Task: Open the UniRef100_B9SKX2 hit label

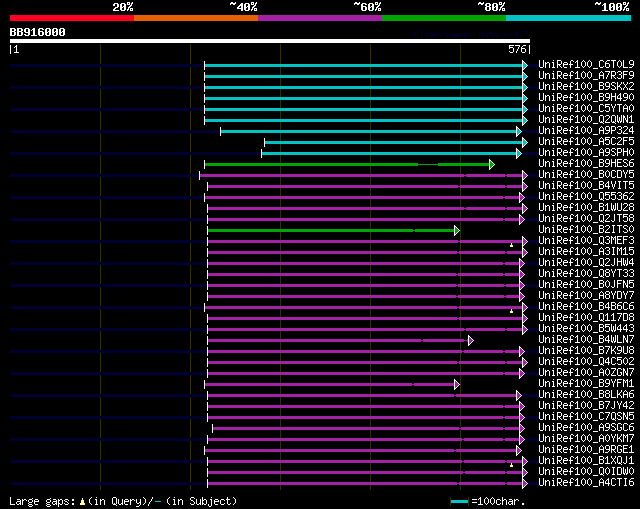Action: point(586,86)
